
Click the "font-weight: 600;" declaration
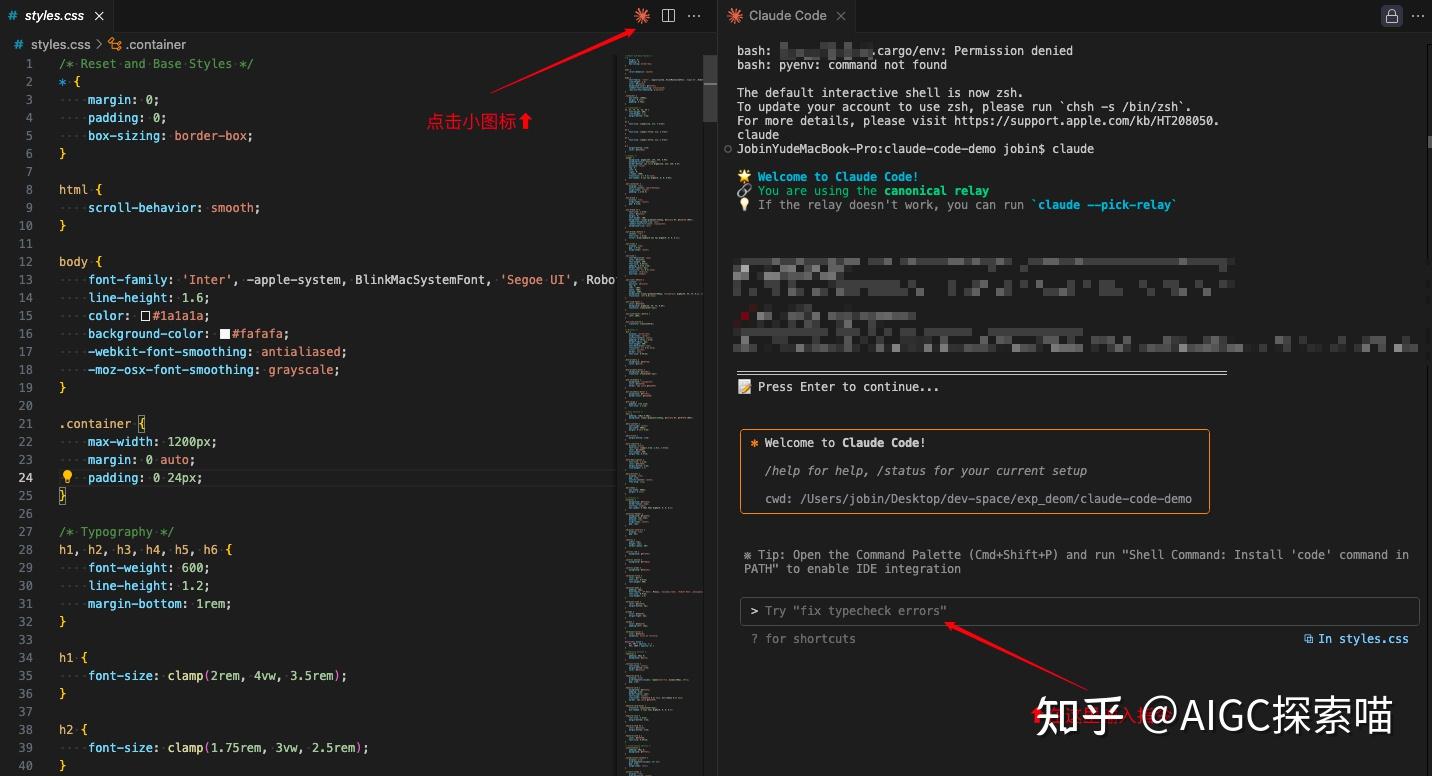149,568
